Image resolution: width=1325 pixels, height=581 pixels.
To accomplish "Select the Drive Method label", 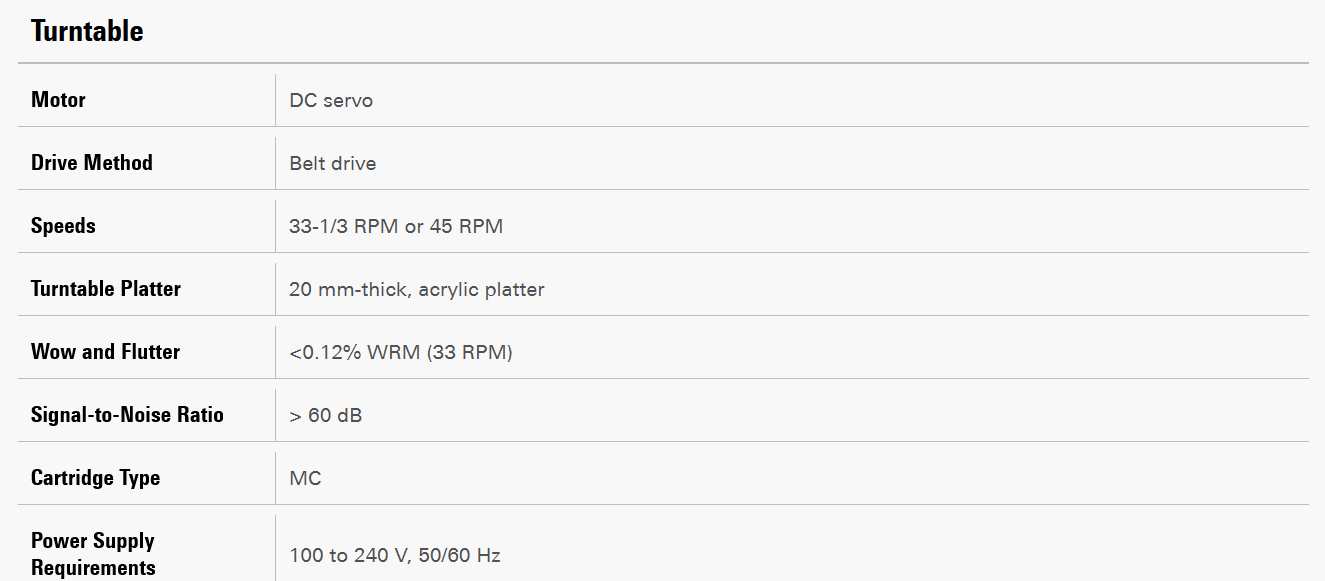I will coord(92,163).
